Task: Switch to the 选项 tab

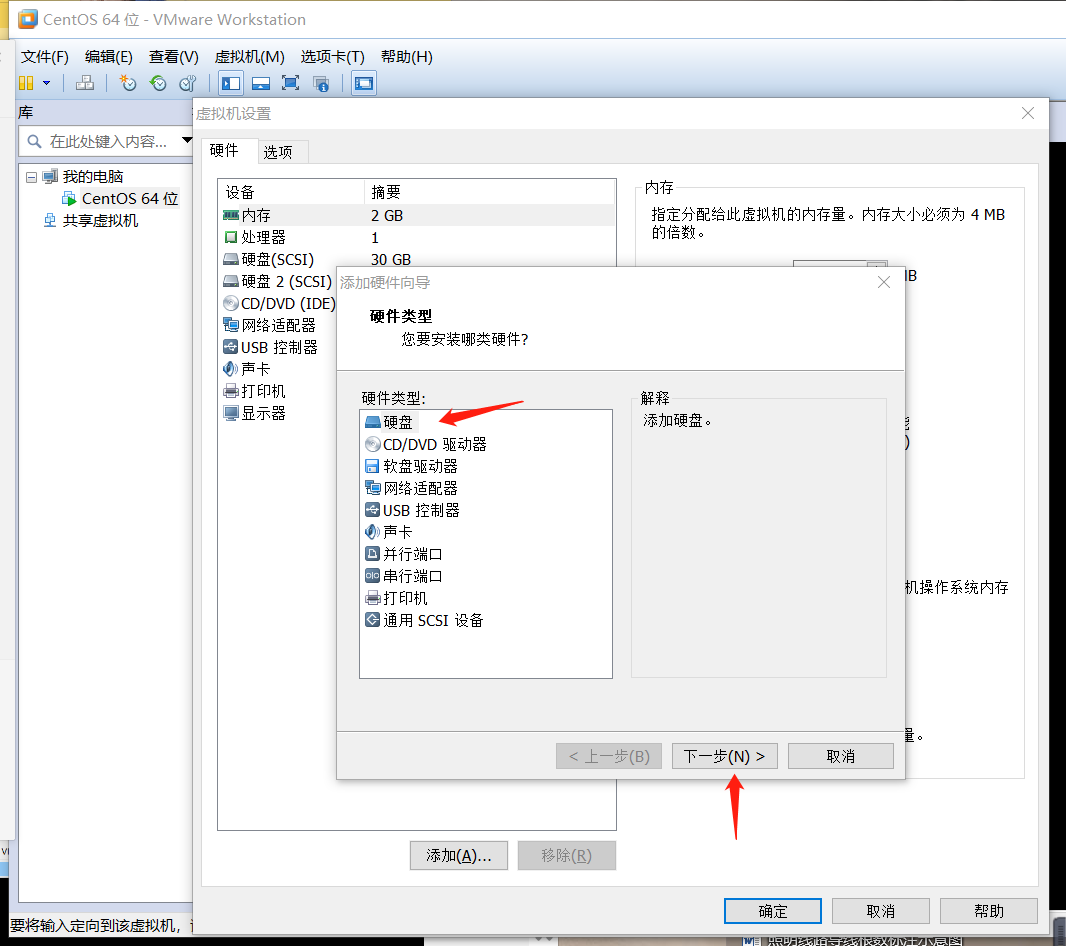Action: click(277, 152)
